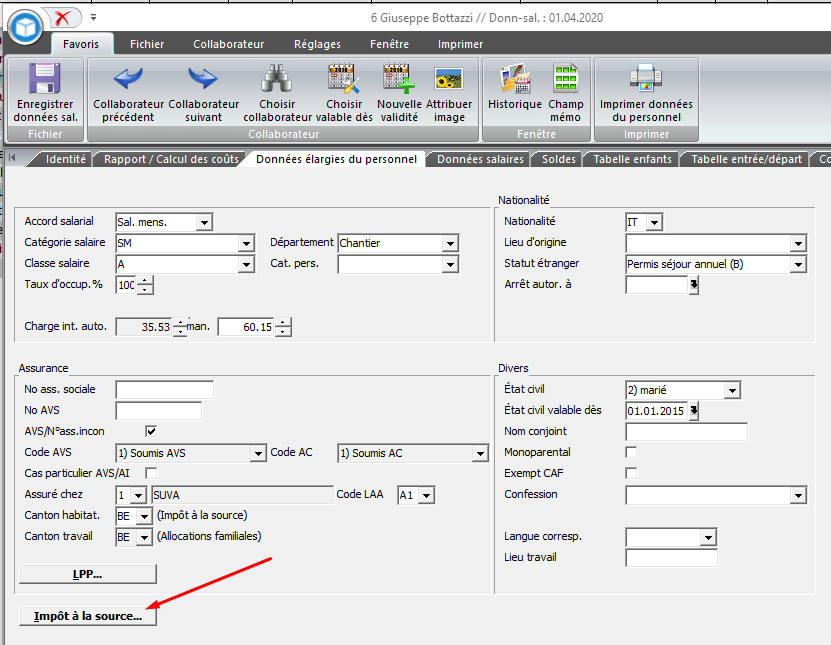This screenshot has width=831, height=645.
Task: Expand Canton travail dropdown
Action: click(x=144, y=537)
